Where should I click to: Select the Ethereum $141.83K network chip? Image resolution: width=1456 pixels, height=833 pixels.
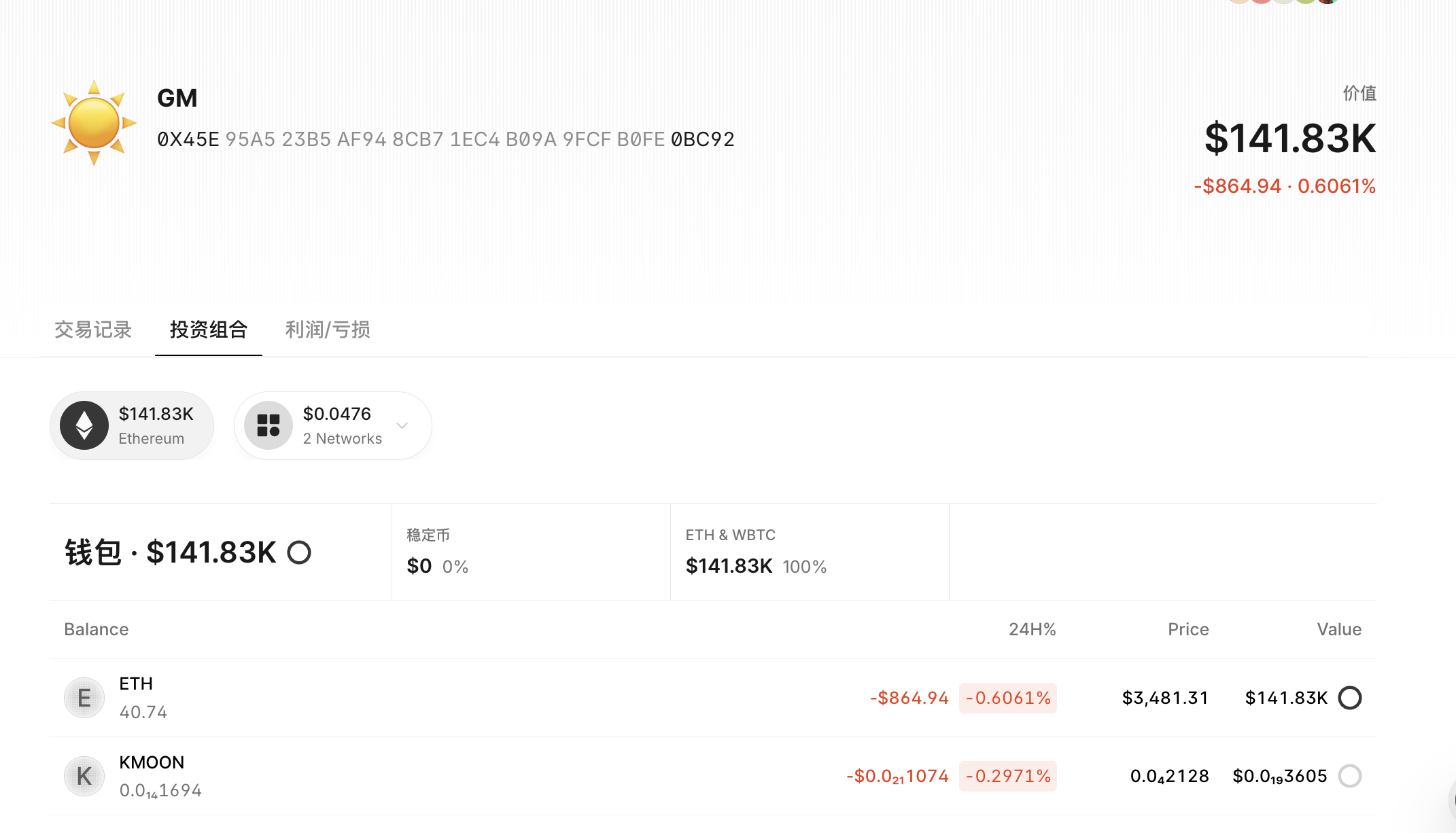pos(132,425)
